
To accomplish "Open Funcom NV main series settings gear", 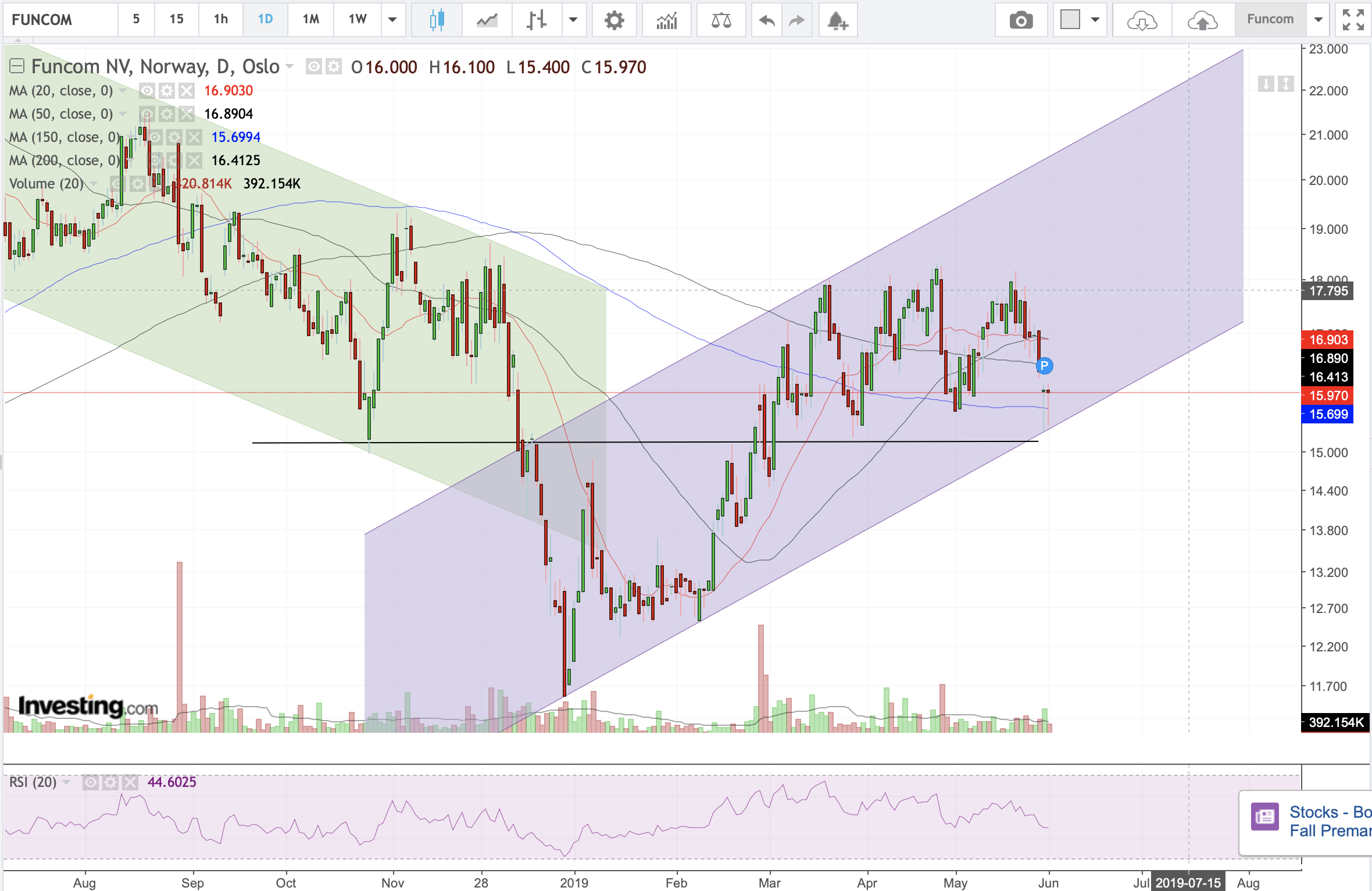I will [x=333, y=67].
